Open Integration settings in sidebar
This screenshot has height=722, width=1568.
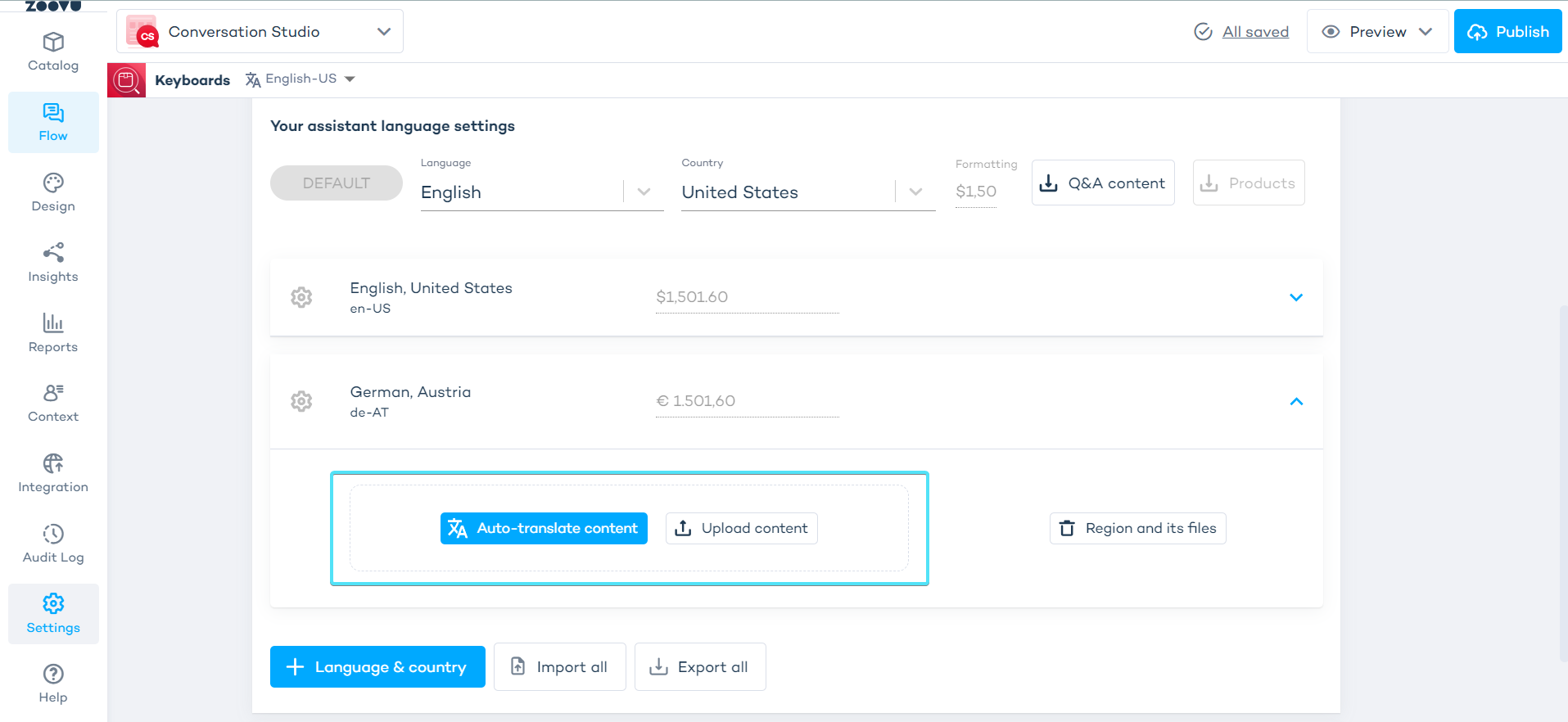point(53,474)
